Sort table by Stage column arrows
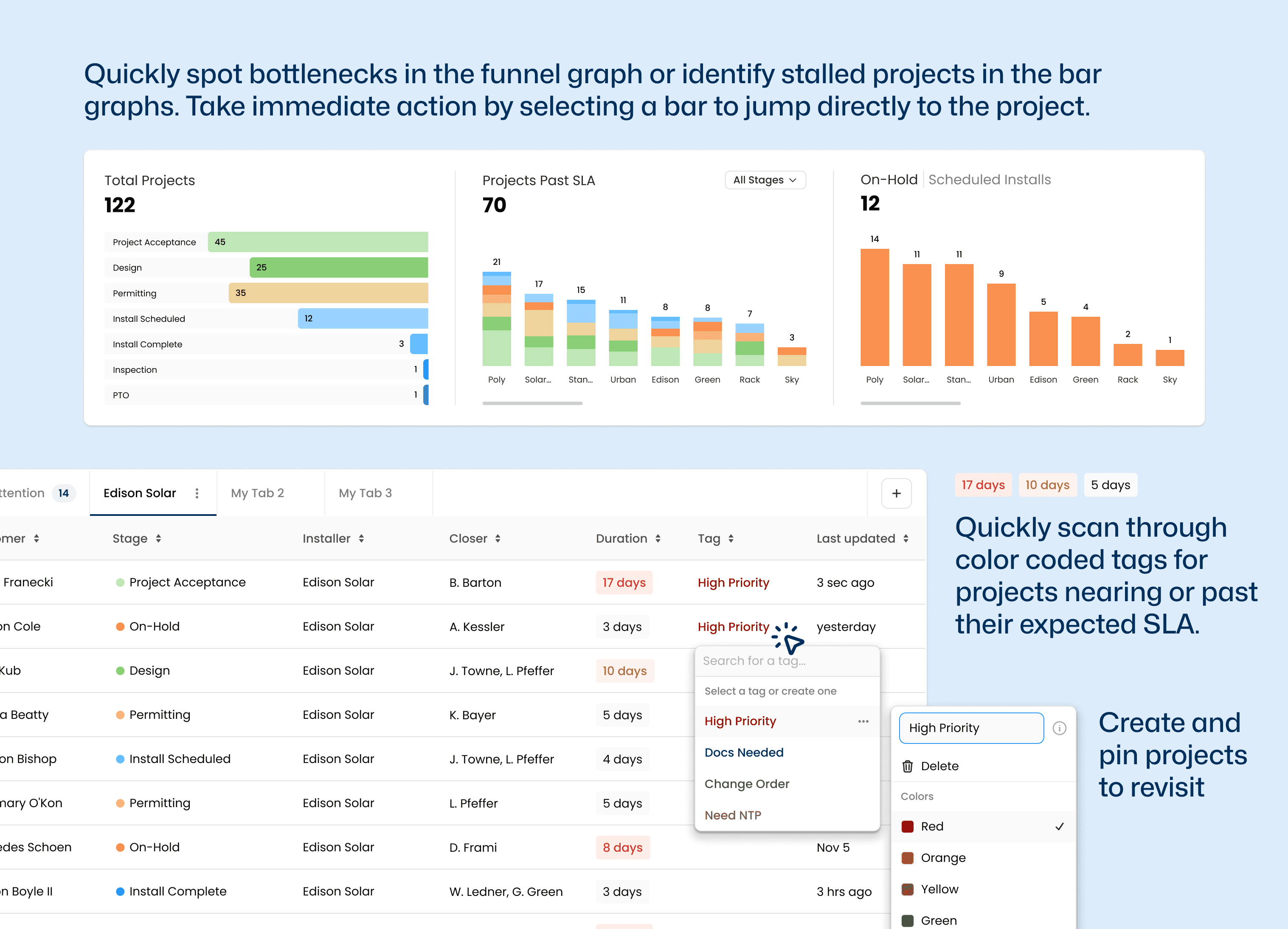The width and height of the screenshot is (1288, 929). tap(158, 538)
